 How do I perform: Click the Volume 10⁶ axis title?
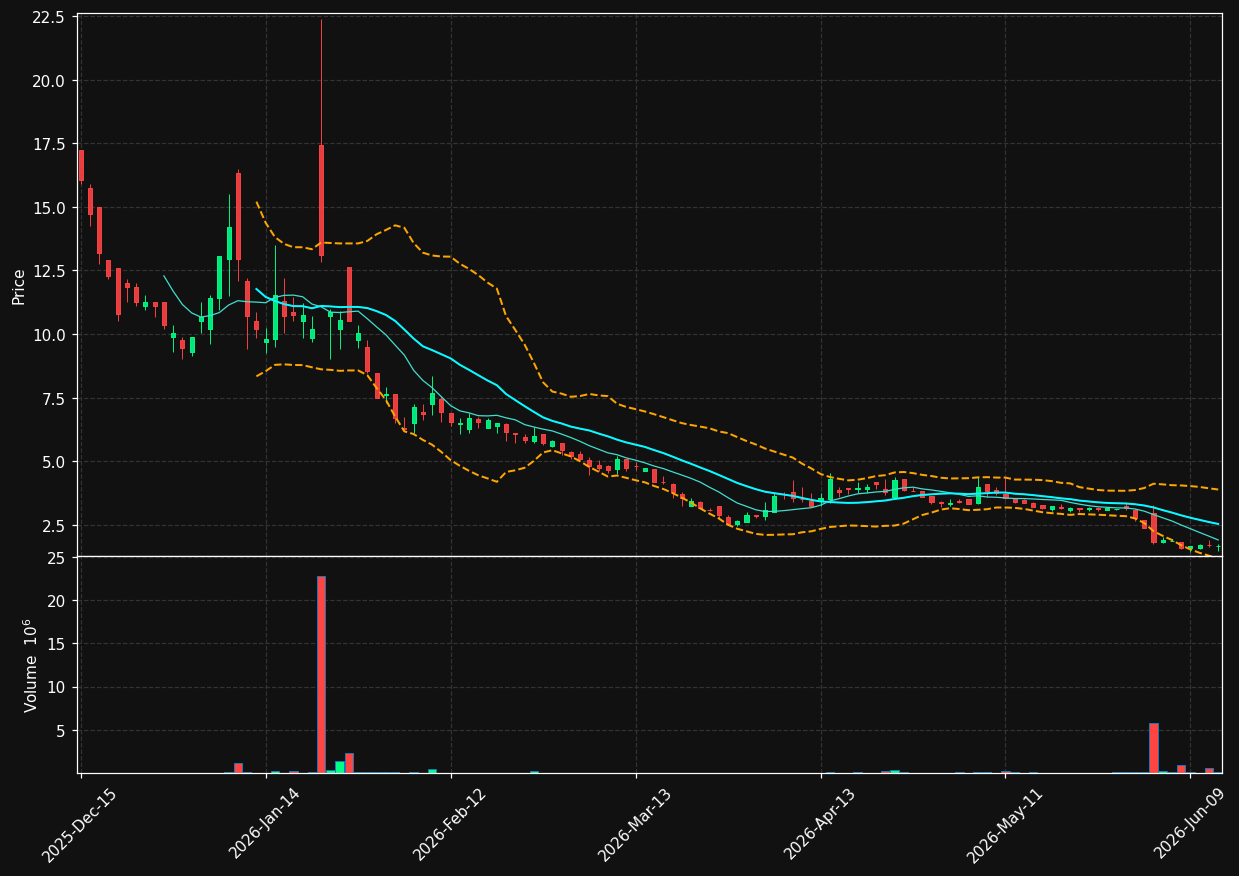(30, 665)
